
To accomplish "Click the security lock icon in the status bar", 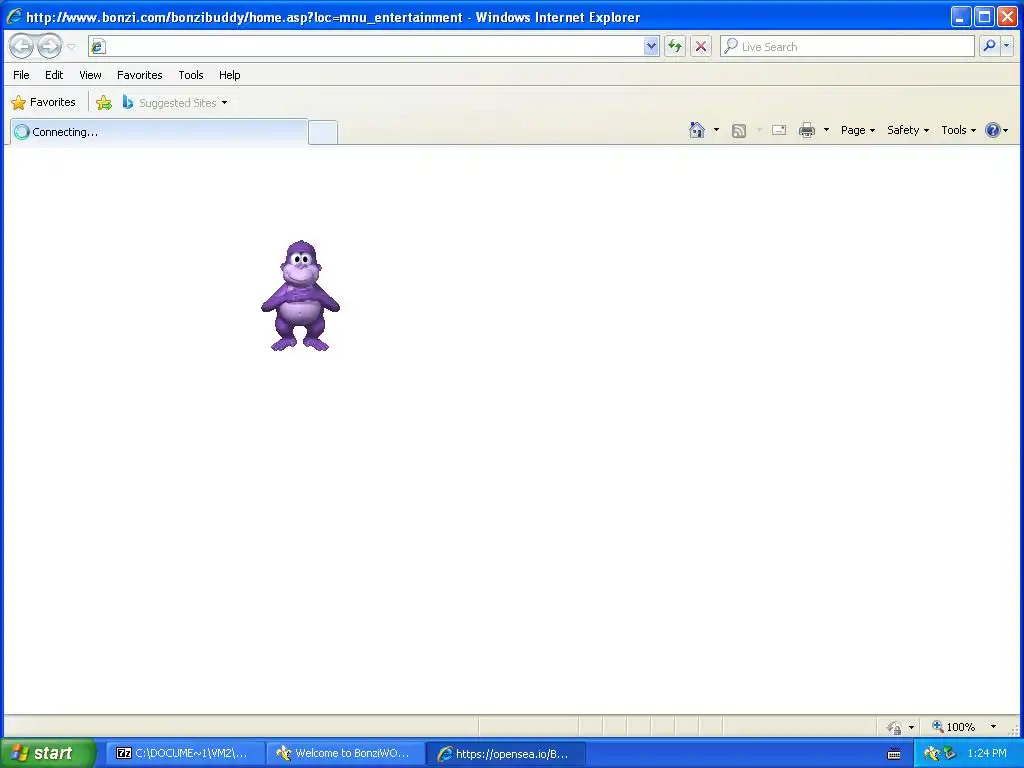I will 894,727.
